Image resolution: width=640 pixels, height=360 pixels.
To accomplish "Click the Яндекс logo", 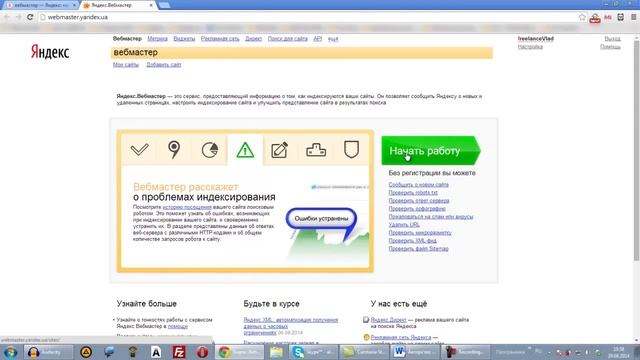I will (50, 52).
